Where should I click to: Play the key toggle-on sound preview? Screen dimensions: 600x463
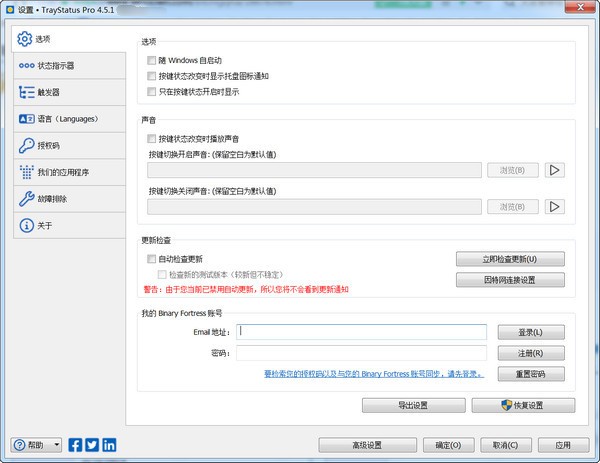pyautogui.click(x=554, y=170)
